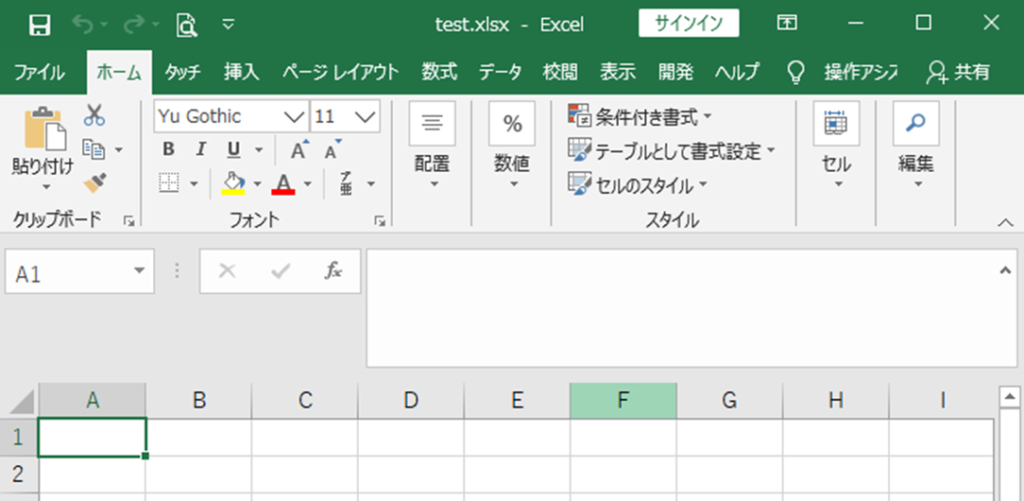Decrease font size with the smaller A icon
The height and width of the screenshot is (501, 1024).
[x=333, y=150]
